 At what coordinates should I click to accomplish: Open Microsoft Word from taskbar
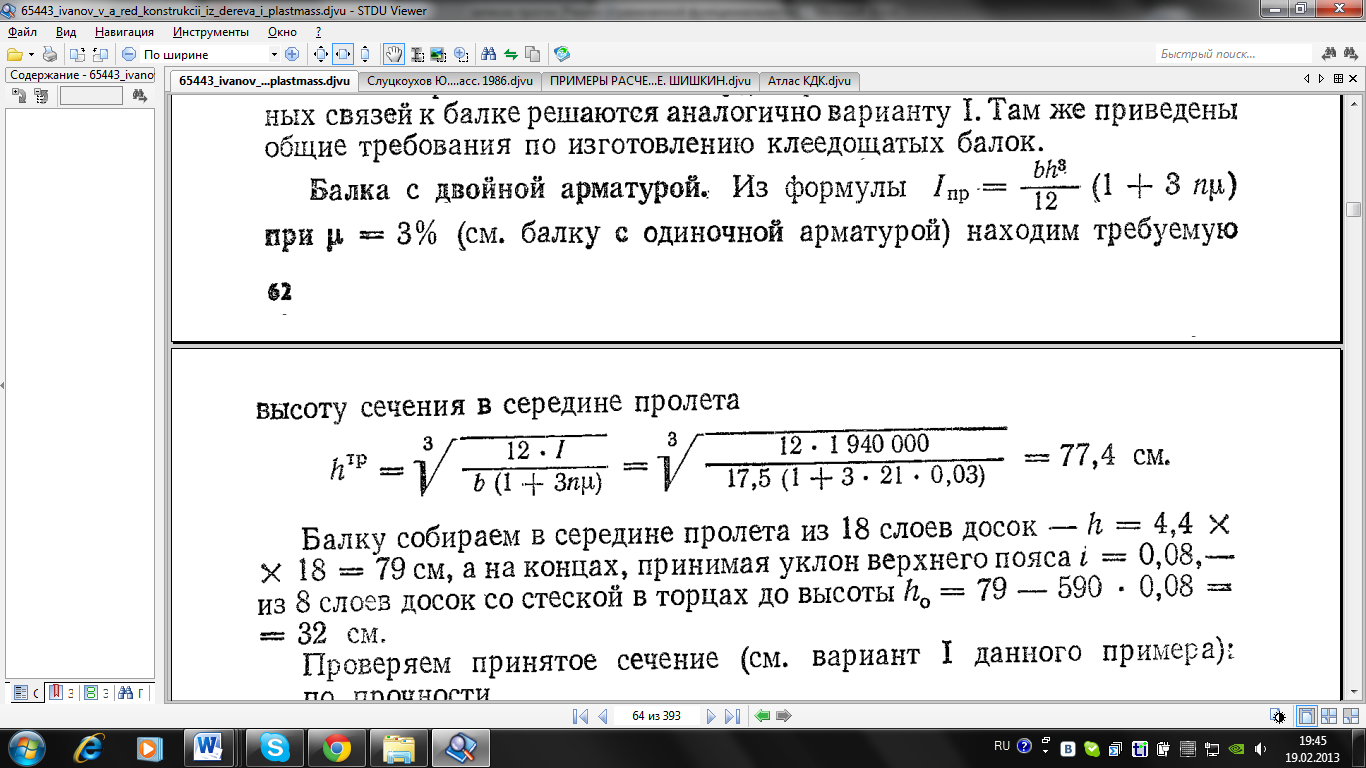click(x=210, y=747)
